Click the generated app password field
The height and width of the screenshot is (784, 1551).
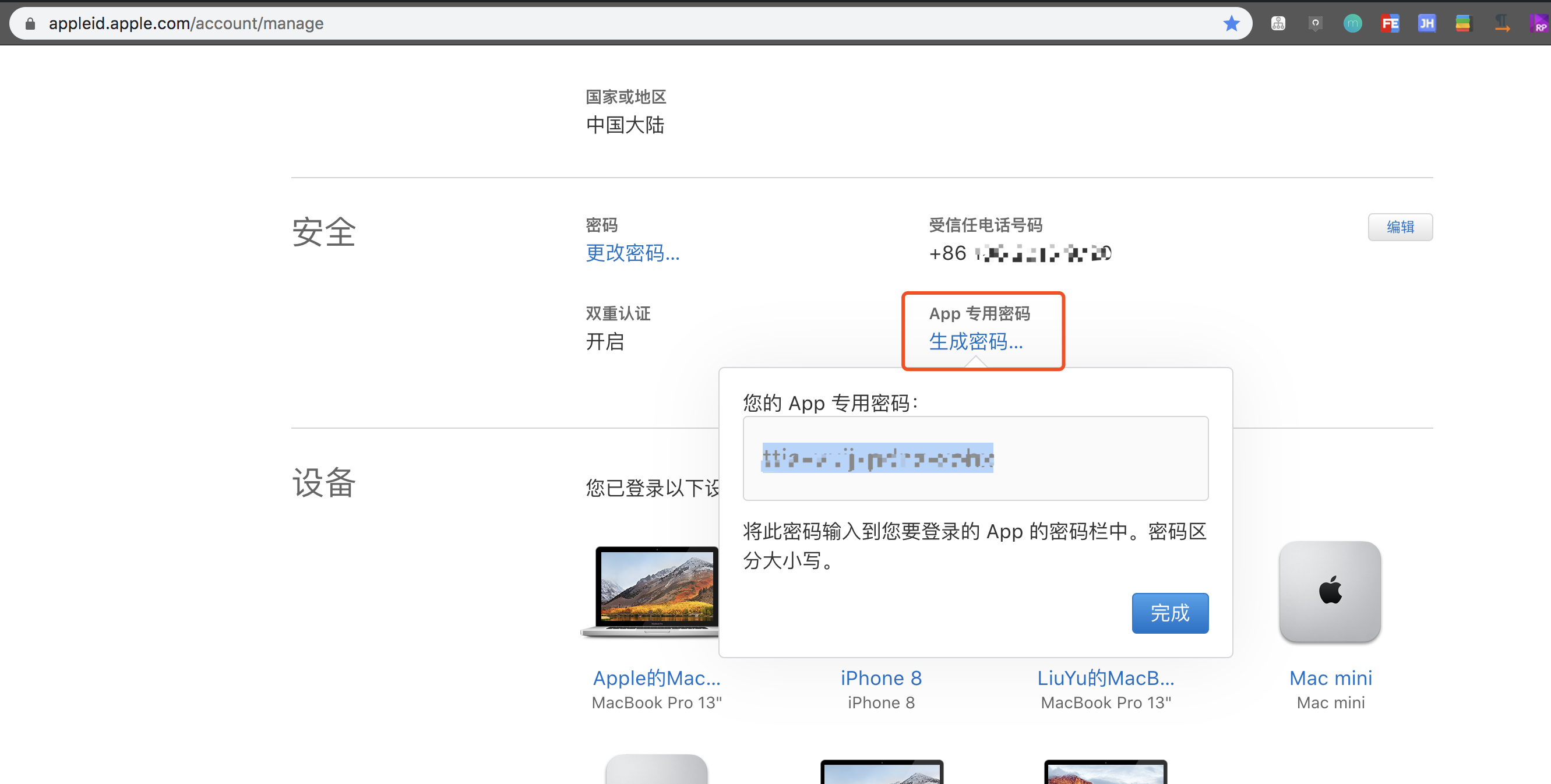975,458
